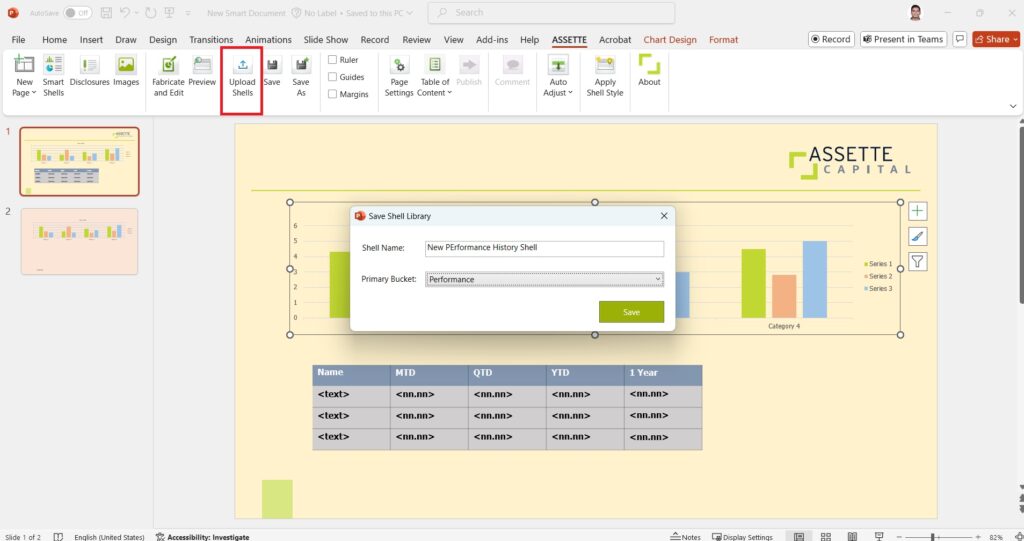Switch to the View ribbon tab
This screenshot has width=1024, height=541.
pyautogui.click(x=453, y=39)
